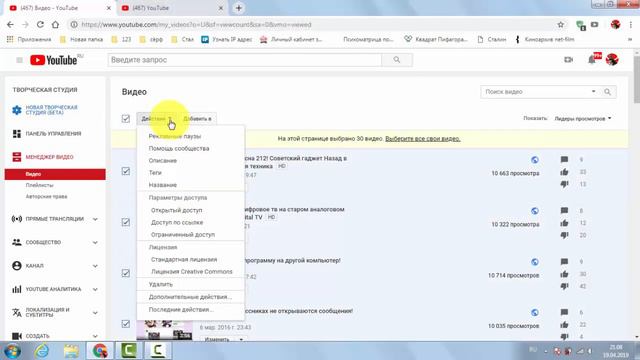Click the localization and subtitles icon
Screen dimensions: 640x360
pyautogui.click(x=17, y=312)
